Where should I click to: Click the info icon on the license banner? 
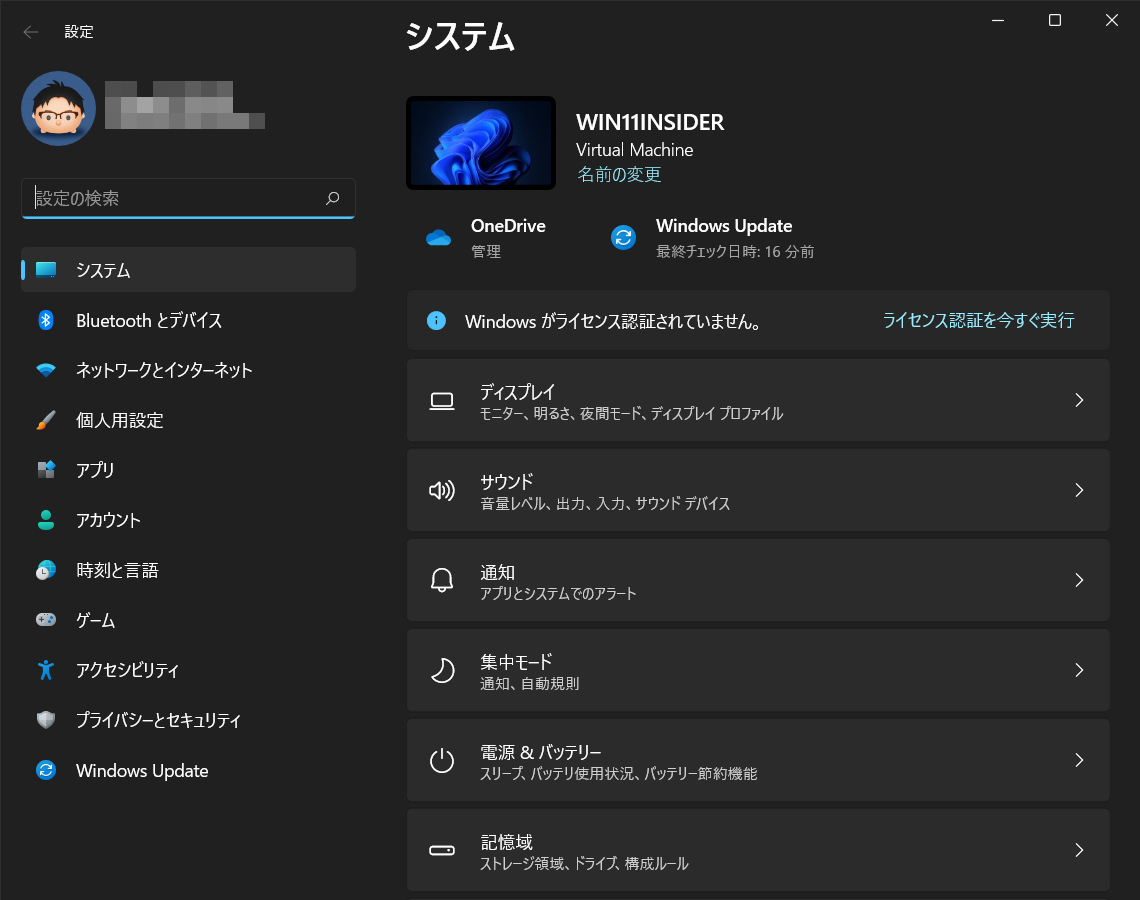point(436,321)
